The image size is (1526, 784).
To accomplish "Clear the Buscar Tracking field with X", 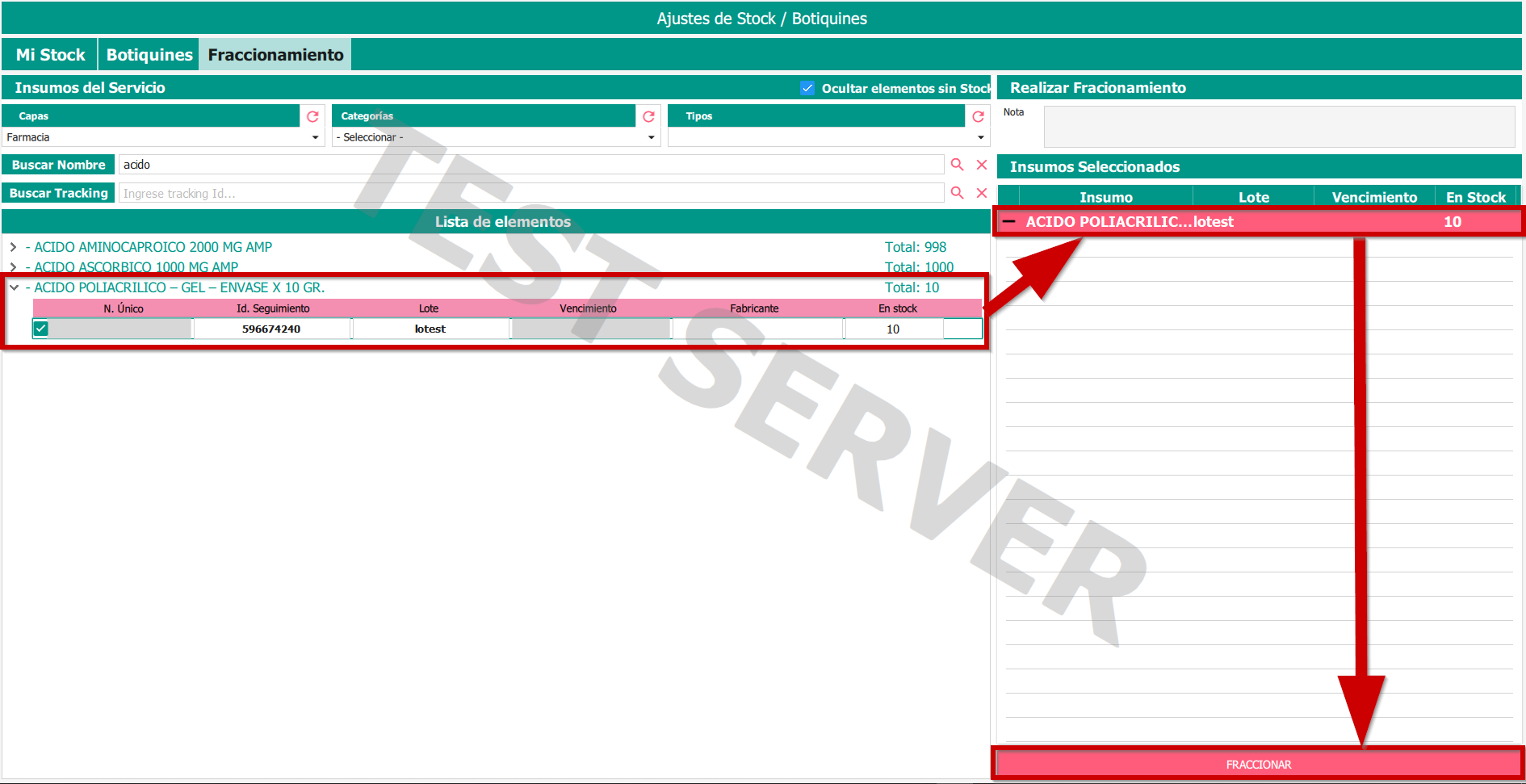I will tap(982, 193).
